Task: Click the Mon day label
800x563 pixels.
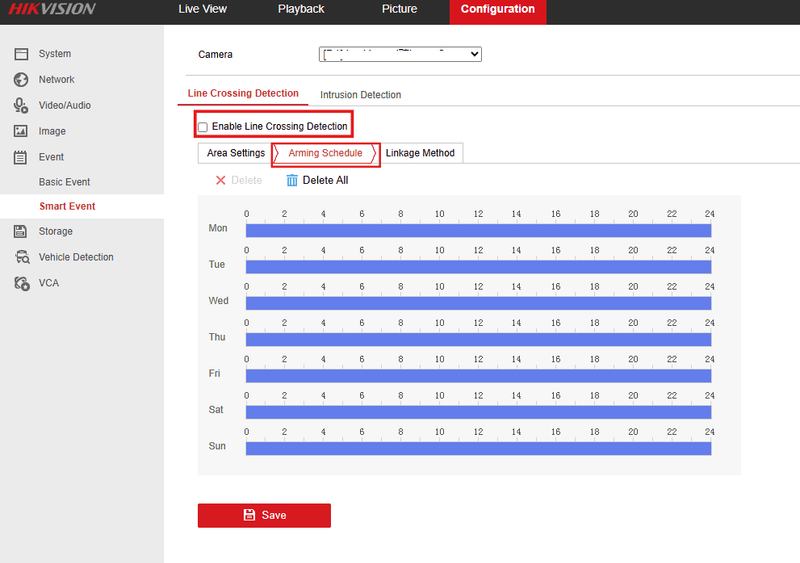Action: pyautogui.click(x=218, y=228)
